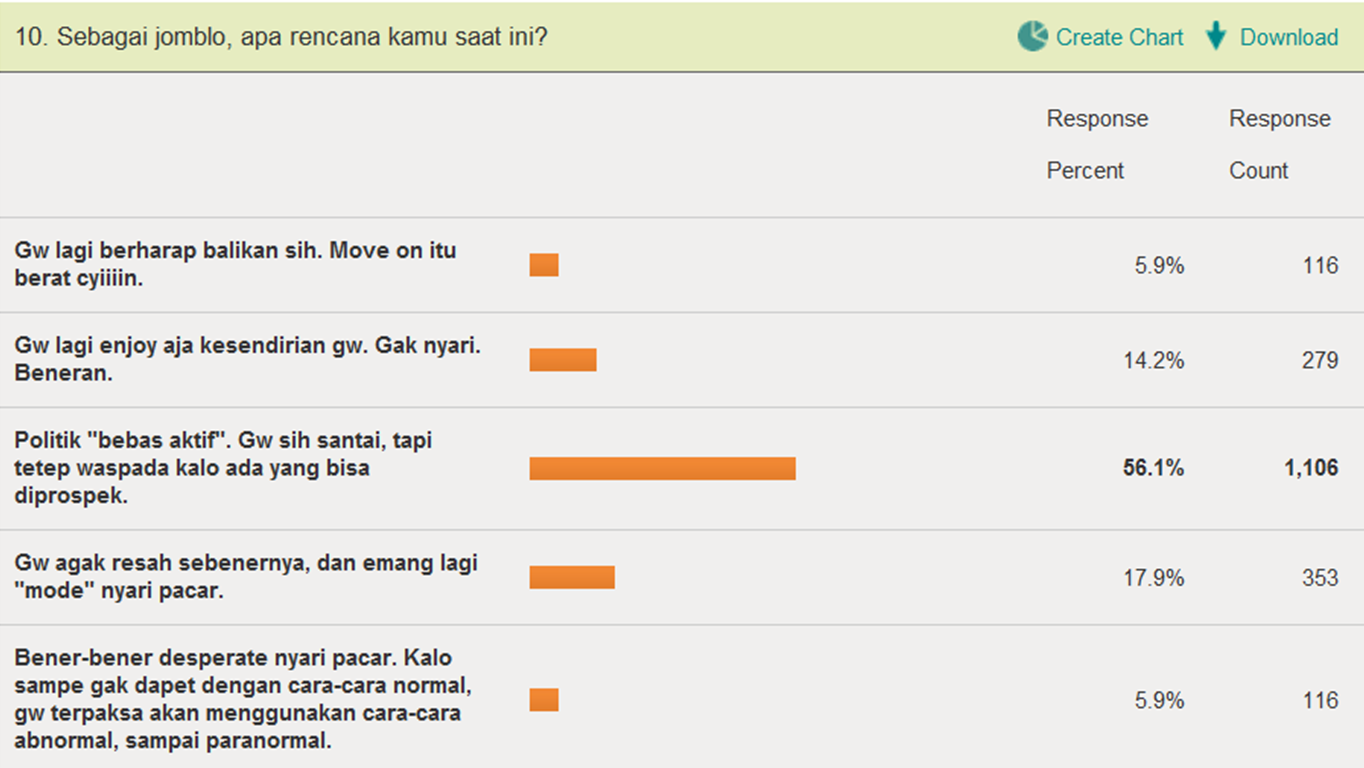Select the "Gw lagi enjoy aja" answer text
Viewport: 1364px width, 768px height.
point(247,359)
